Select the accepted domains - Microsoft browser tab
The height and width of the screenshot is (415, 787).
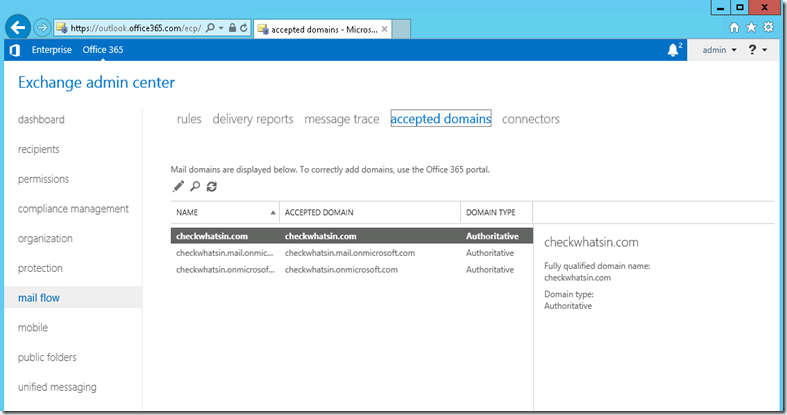pos(322,29)
